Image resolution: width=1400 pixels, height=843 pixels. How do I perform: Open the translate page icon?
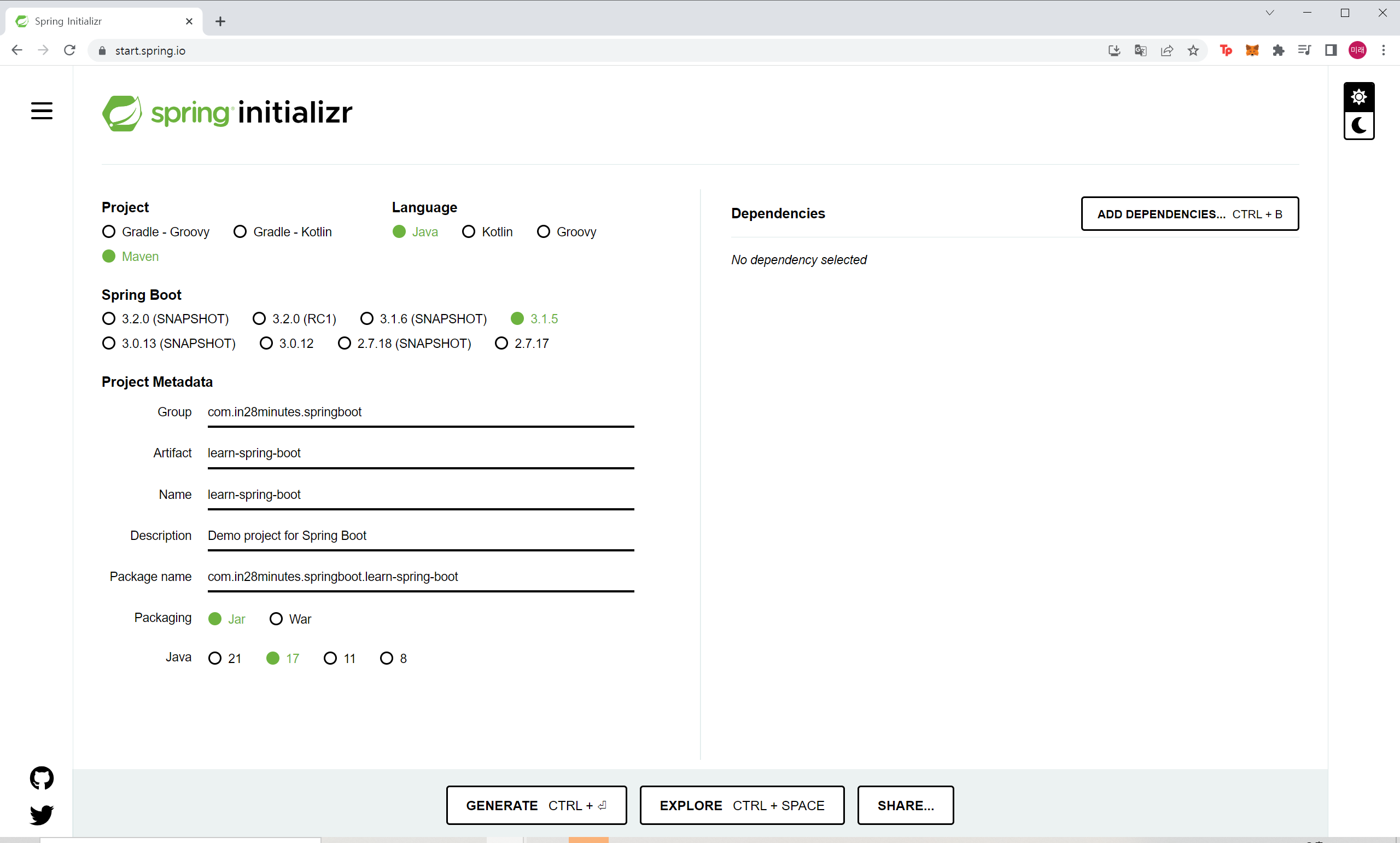click(1140, 50)
